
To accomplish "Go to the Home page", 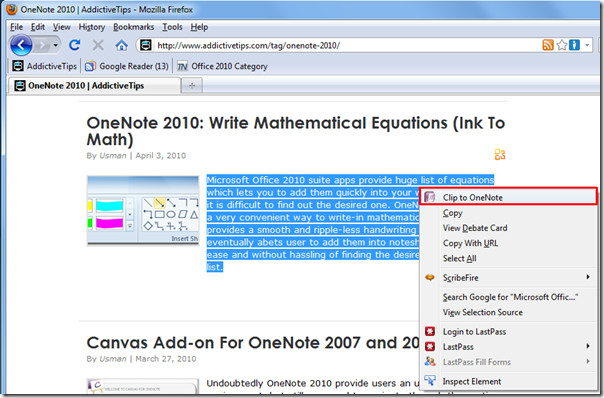I will (x=122, y=45).
